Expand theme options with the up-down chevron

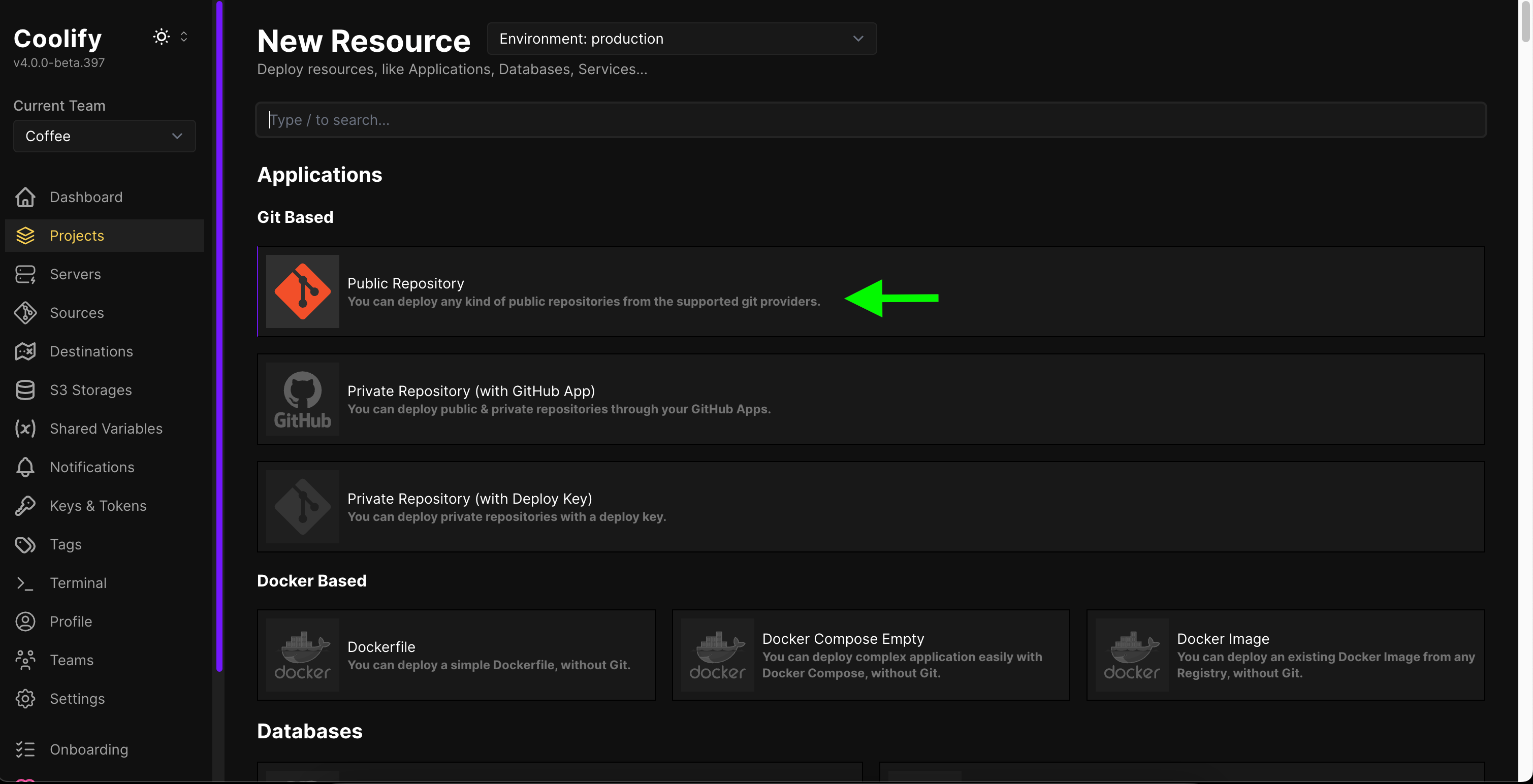[x=184, y=37]
